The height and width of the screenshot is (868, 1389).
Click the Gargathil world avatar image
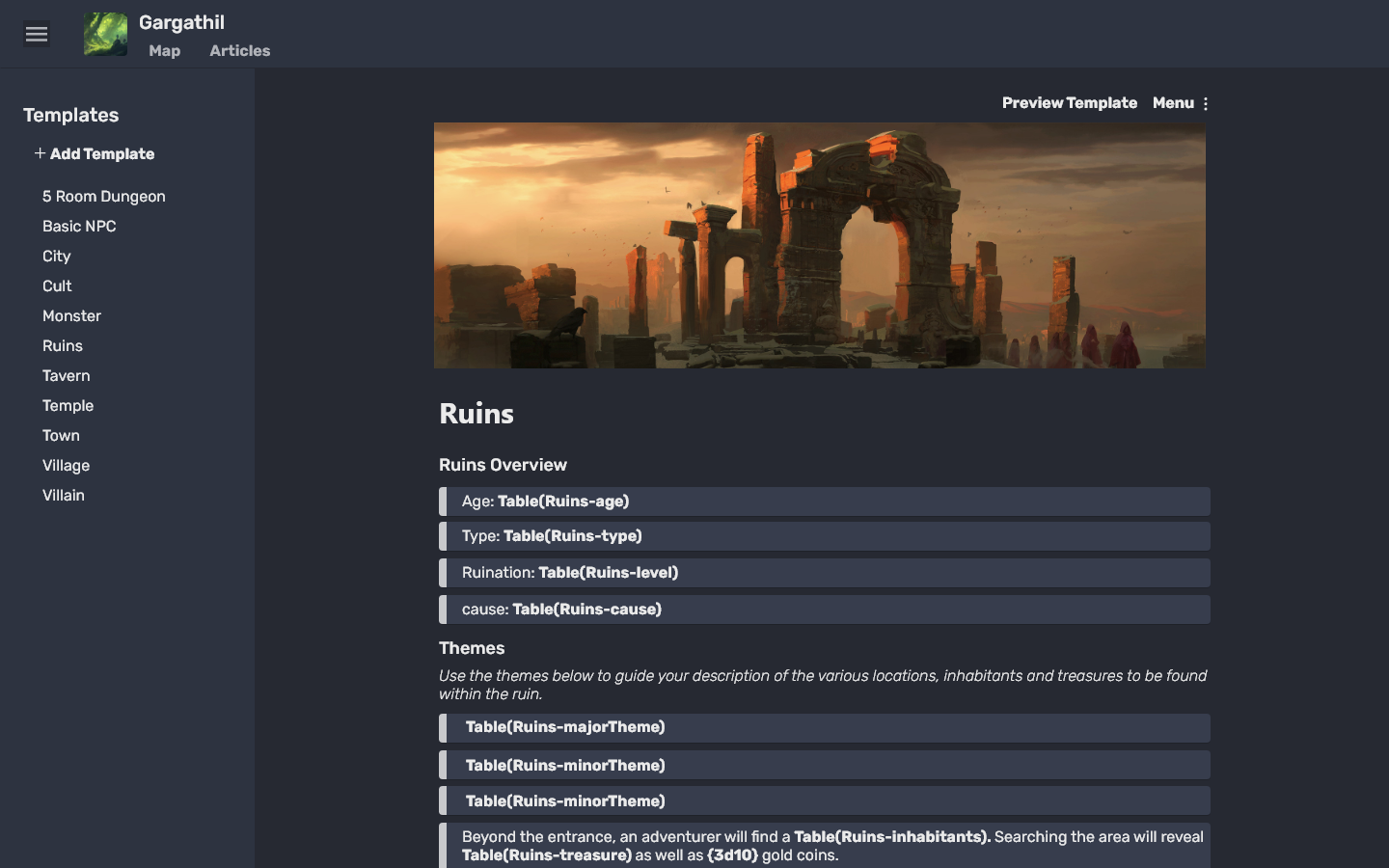(x=105, y=34)
